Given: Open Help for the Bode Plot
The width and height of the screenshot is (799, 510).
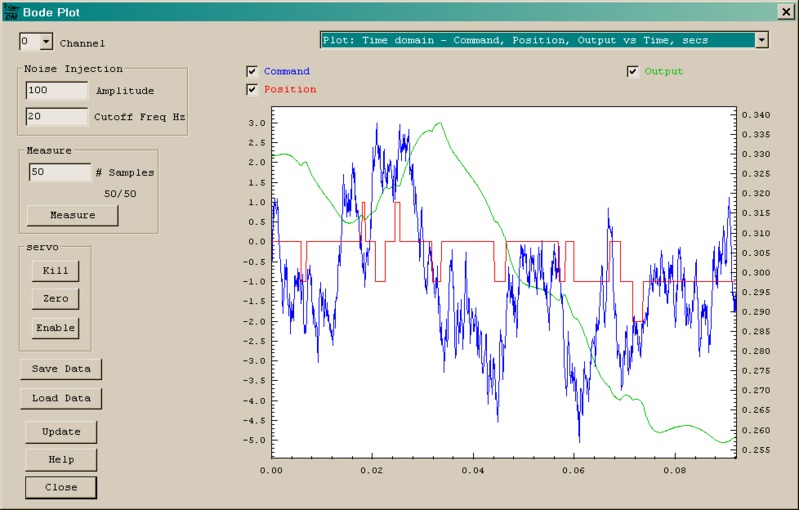Looking at the screenshot, I should [61, 460].
